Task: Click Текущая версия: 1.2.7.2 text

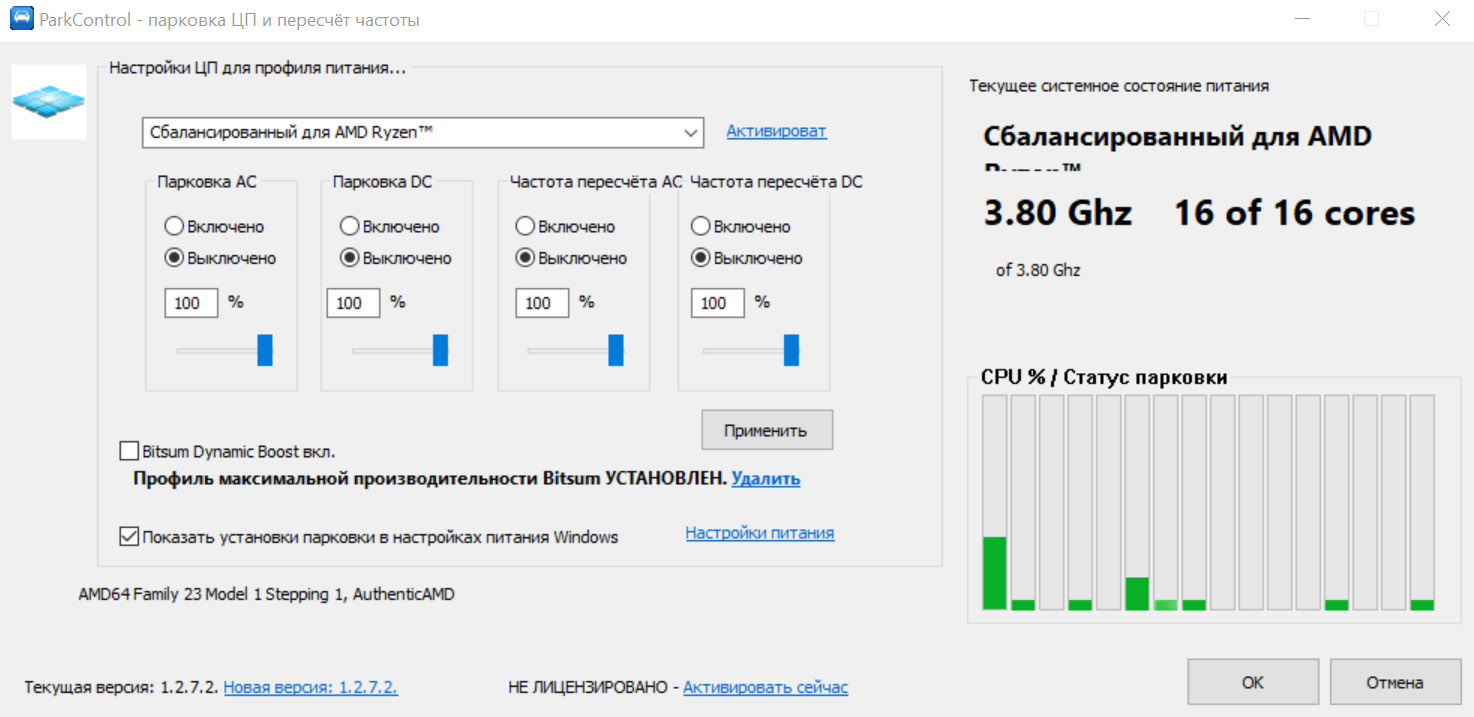Action: point(121,687)
